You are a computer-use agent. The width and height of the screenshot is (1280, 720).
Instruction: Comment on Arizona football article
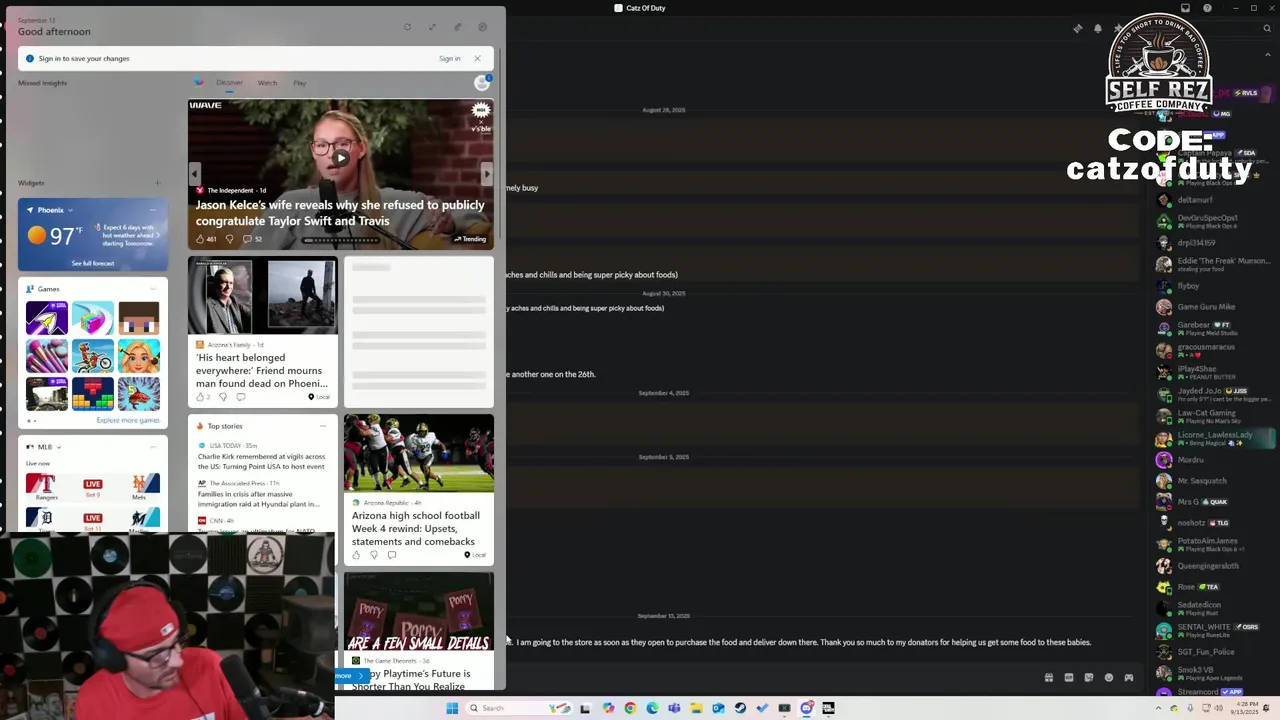coord(392,555)
